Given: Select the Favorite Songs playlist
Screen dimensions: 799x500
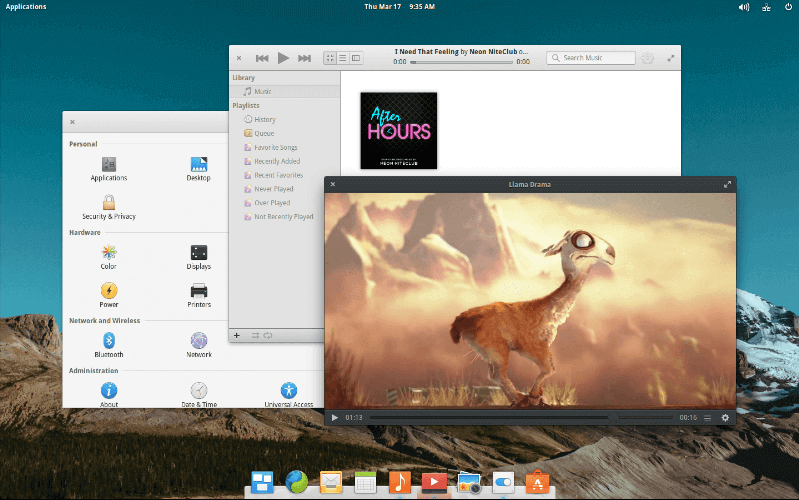Looking at the screenshot, I should [x=275, y=147].
